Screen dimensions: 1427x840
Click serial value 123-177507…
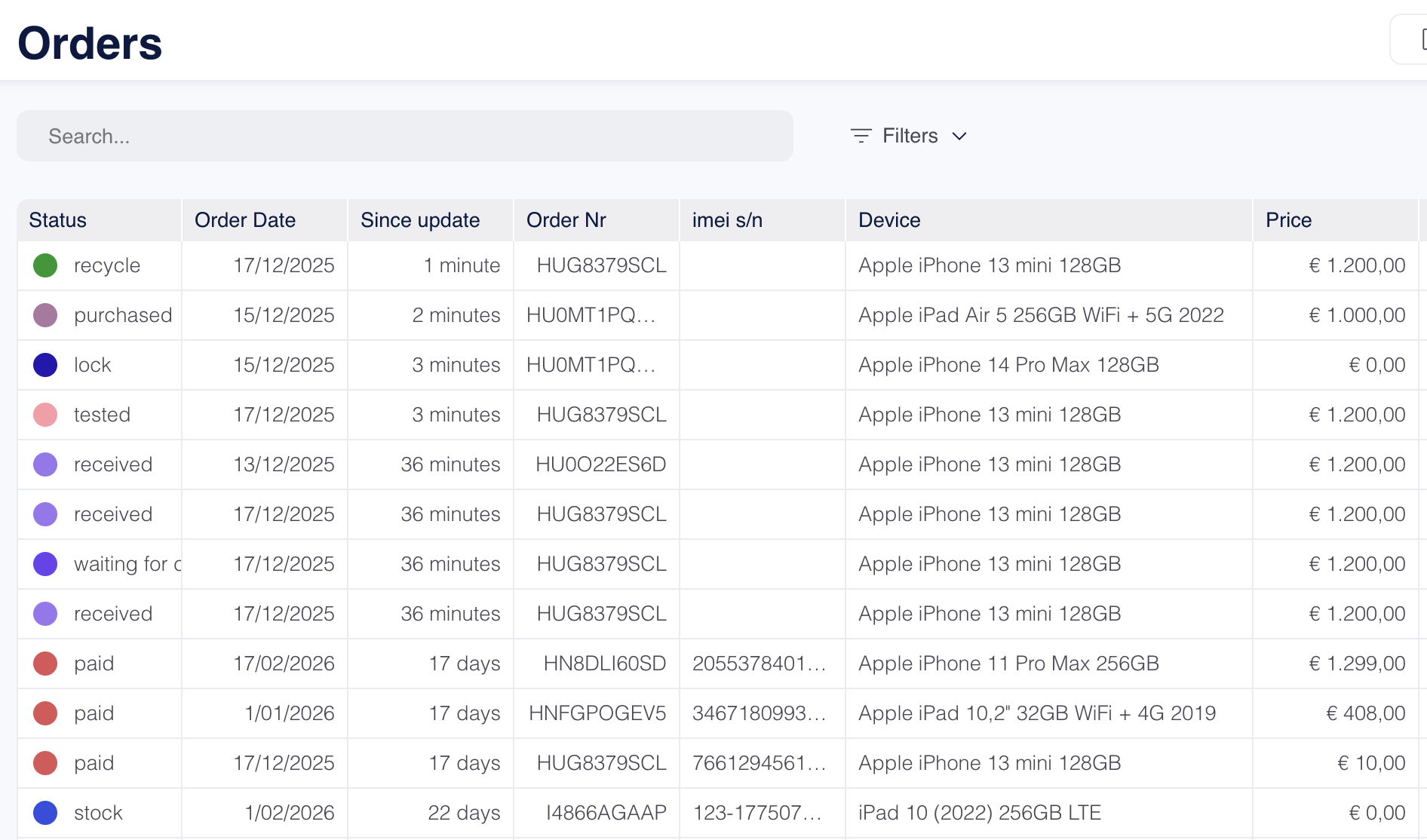click(x=757, y=813)
